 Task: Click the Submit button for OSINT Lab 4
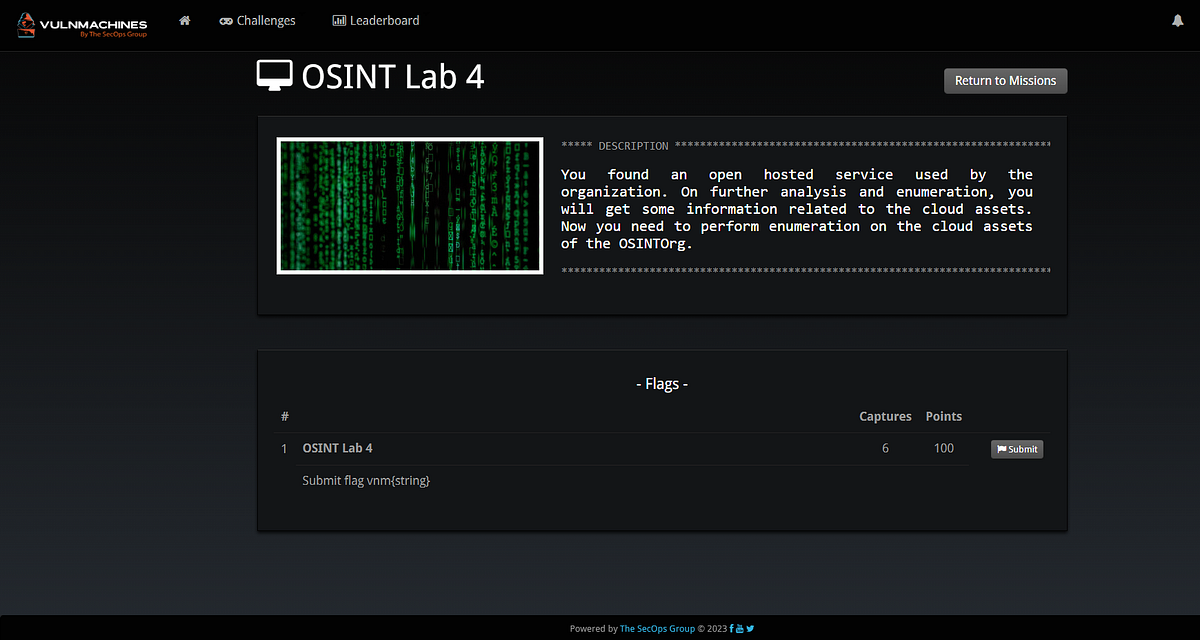[1017, 449]
